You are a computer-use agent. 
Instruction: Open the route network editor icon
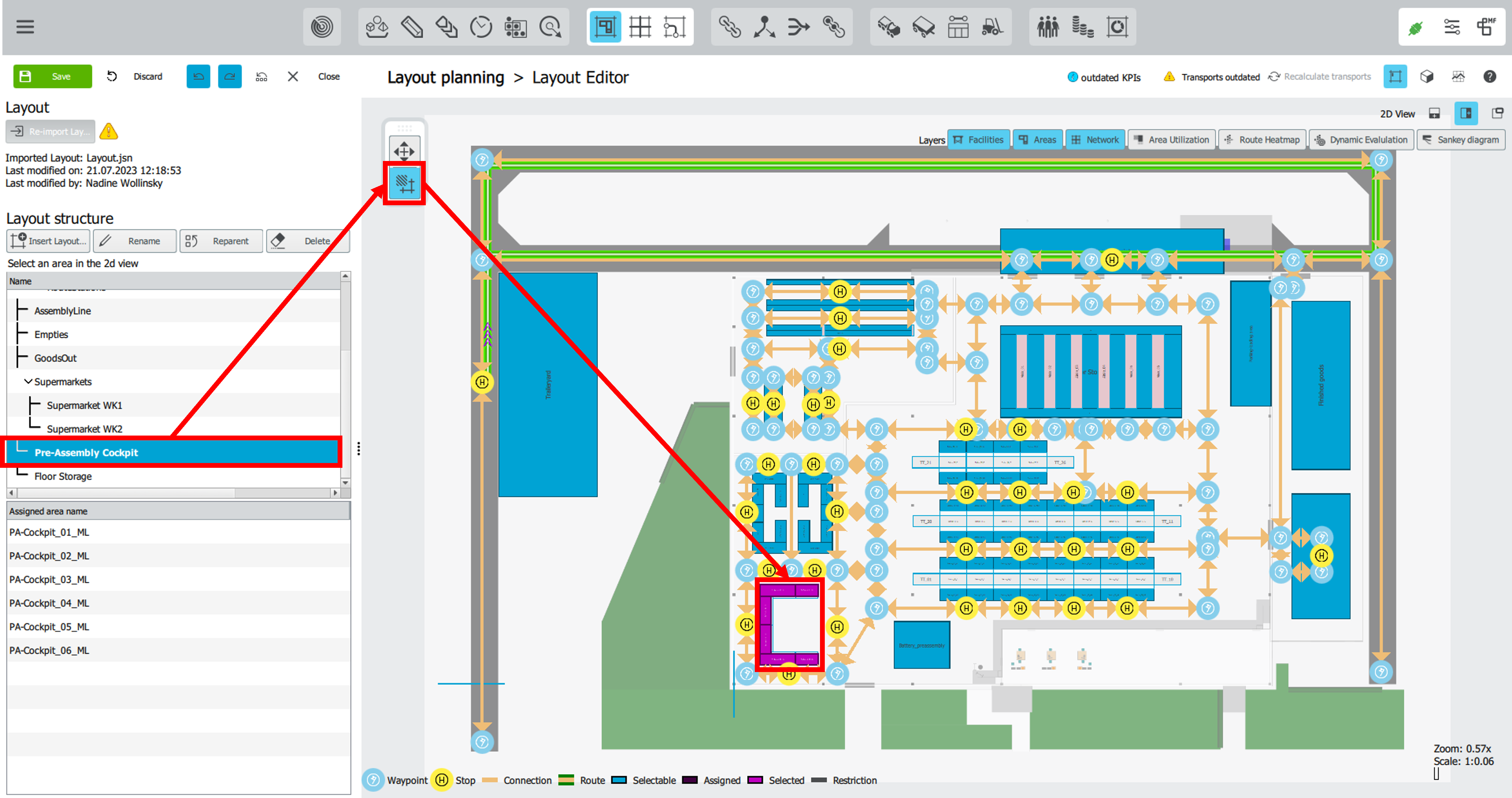click(675, 27)
